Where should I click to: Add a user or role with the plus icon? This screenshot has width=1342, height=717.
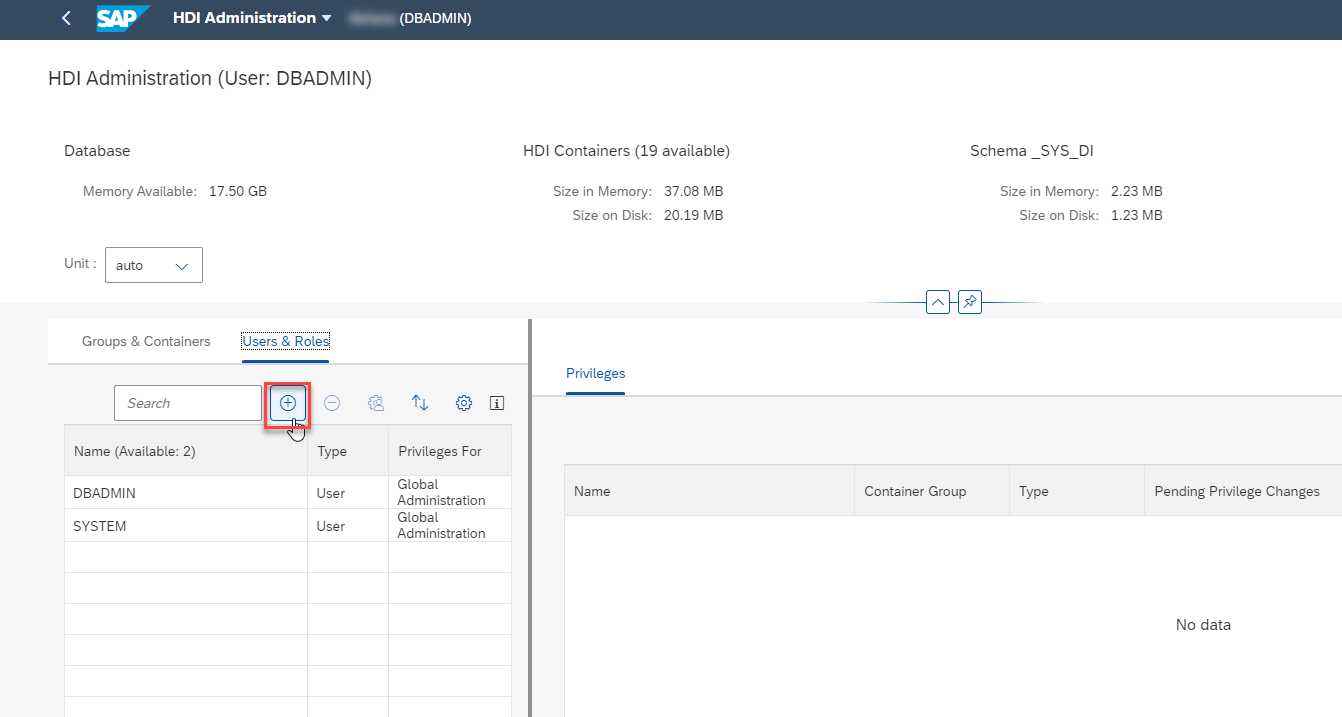pos(288,403)
